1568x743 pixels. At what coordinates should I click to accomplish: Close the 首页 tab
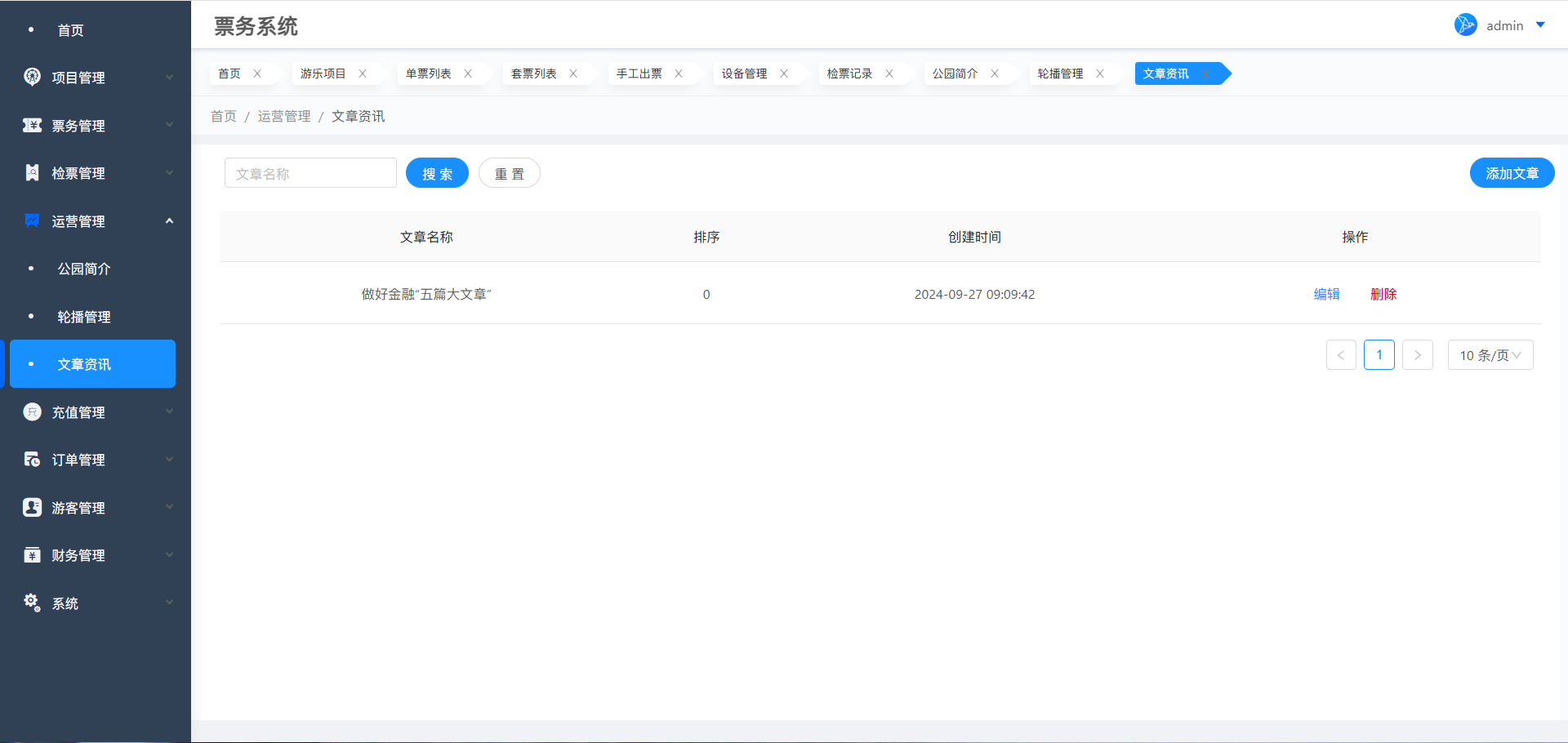pos(257,73)
